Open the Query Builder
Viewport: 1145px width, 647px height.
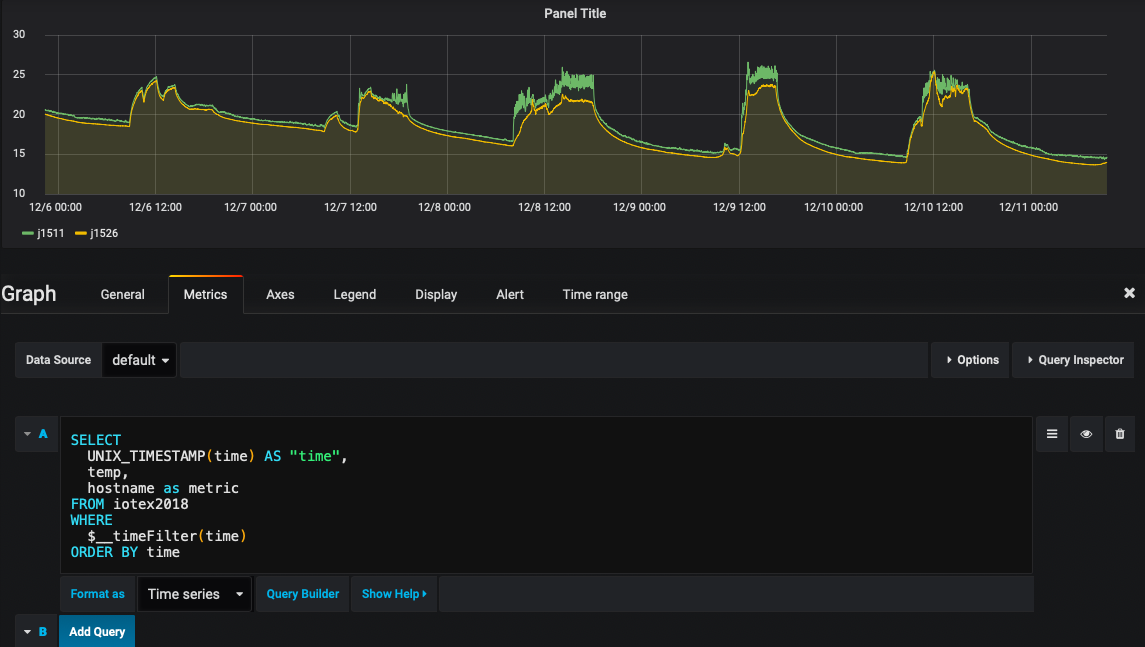302,594
